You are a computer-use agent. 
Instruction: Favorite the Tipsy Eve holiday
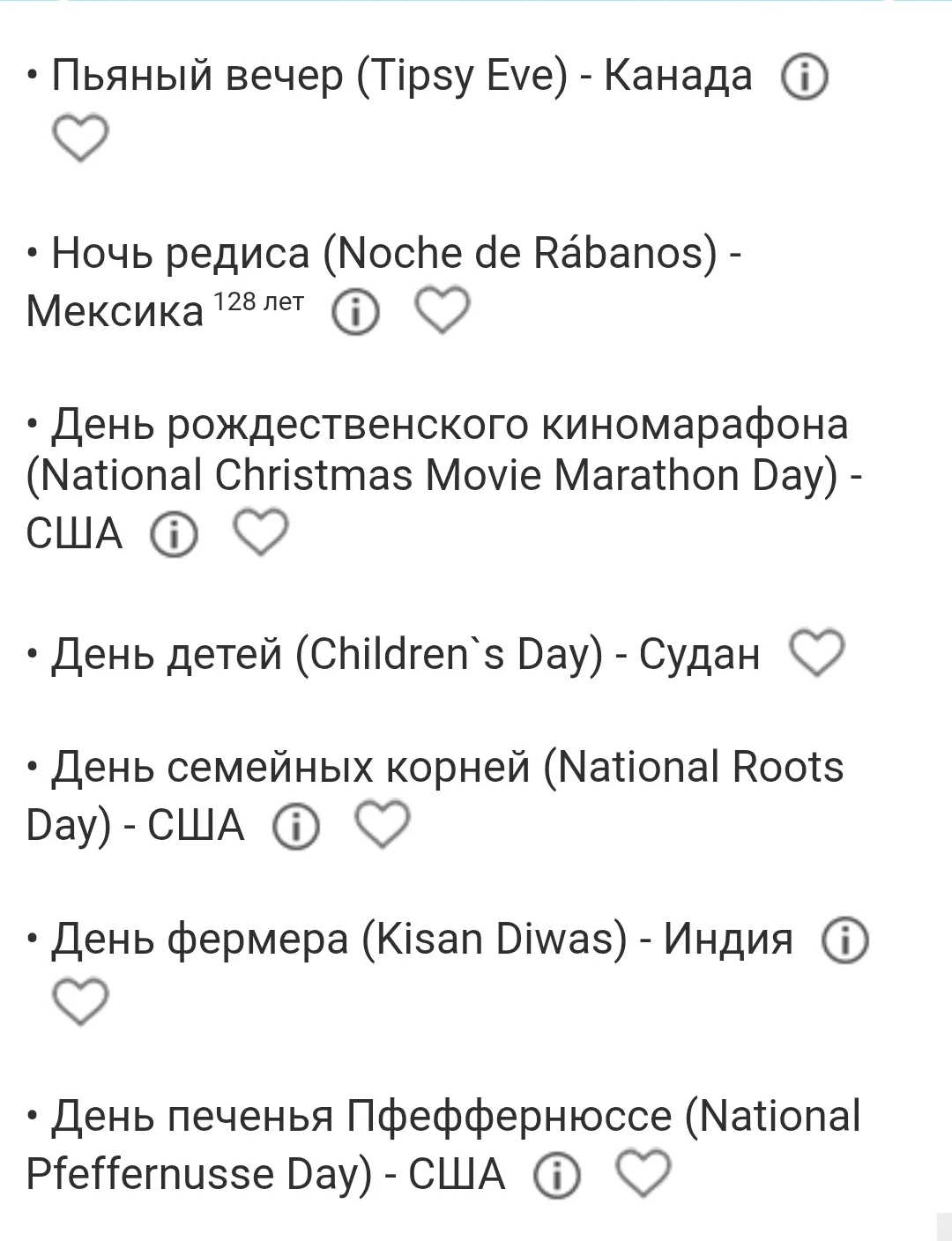80,137
